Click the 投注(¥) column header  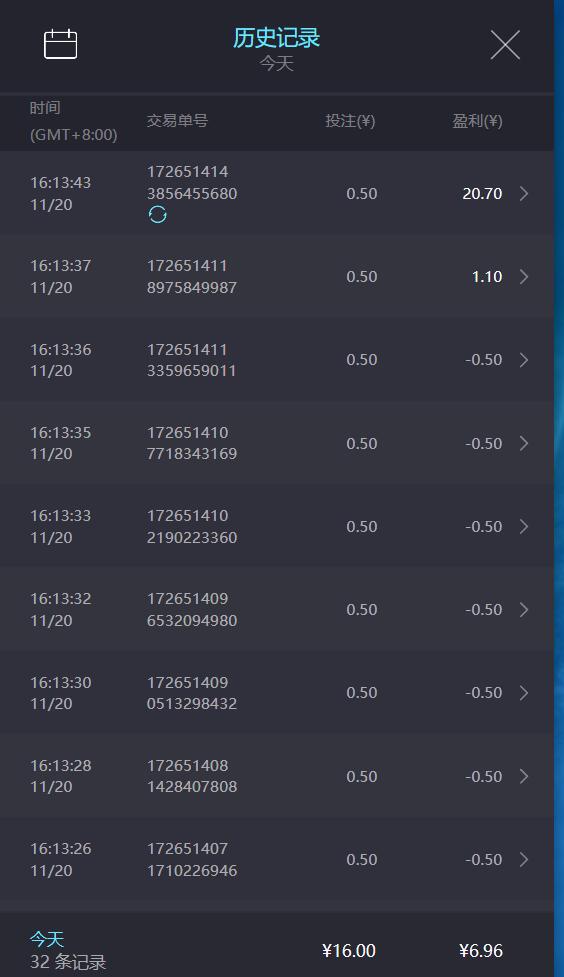pyautogui.click(x=350, y=121)
